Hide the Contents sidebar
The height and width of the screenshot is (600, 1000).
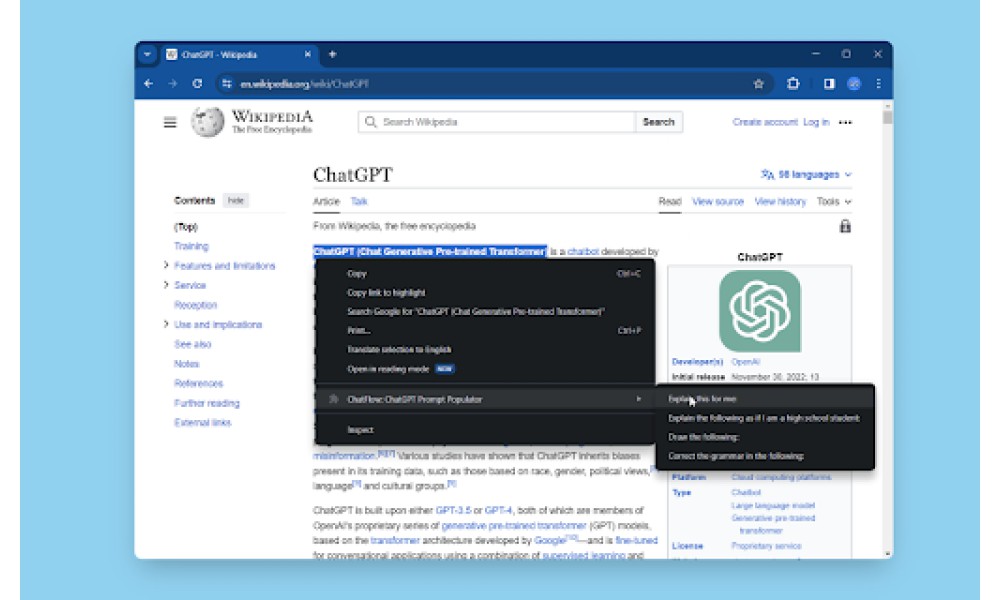[x=236, y=200]
